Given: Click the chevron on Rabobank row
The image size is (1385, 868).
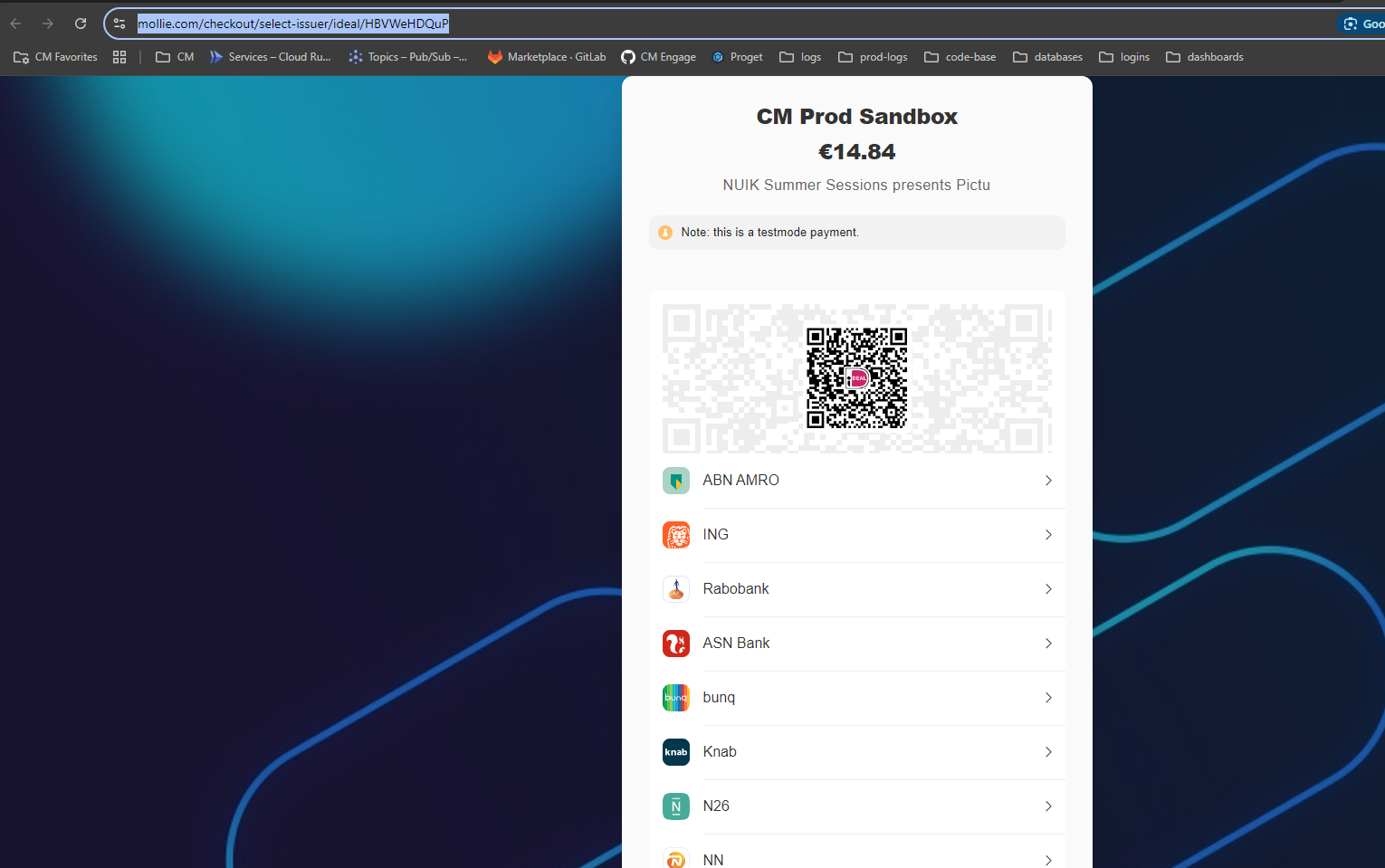Looking at the screenshot, I should coord(1048,589).
